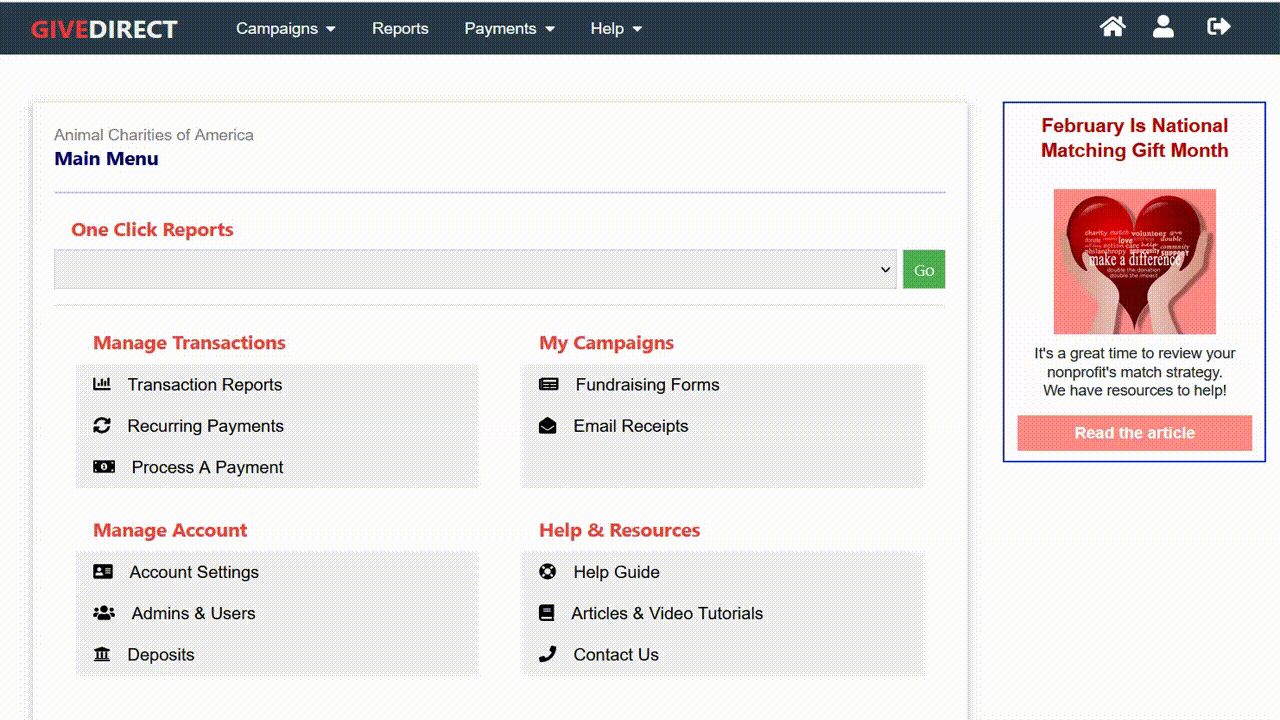Click the GIVEDIRECT logo
The height and width of the screenshot is (720, 1280).
pyautogui.click(x=104, y=29)
